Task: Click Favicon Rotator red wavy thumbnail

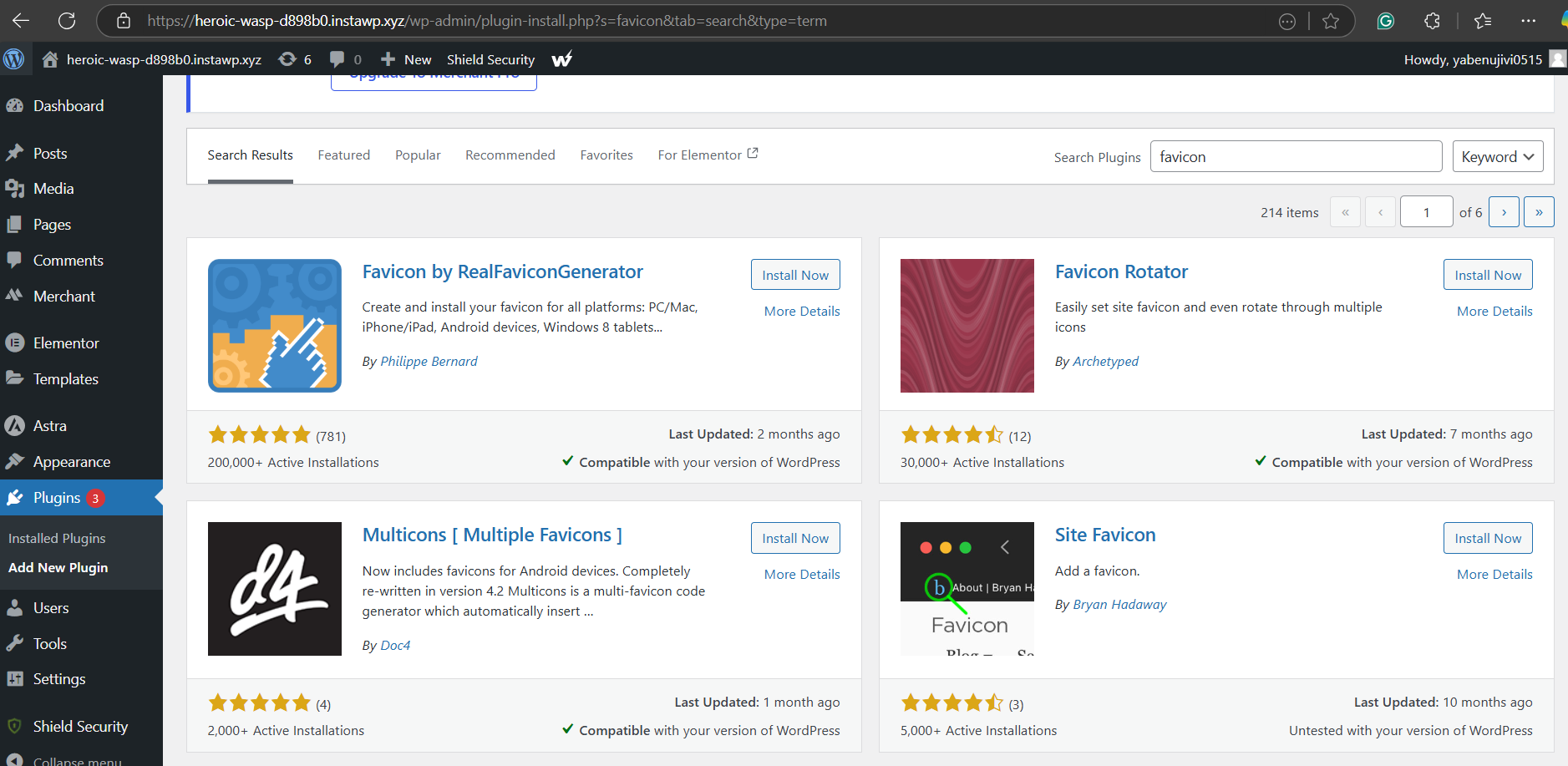Action: point(967,326)
